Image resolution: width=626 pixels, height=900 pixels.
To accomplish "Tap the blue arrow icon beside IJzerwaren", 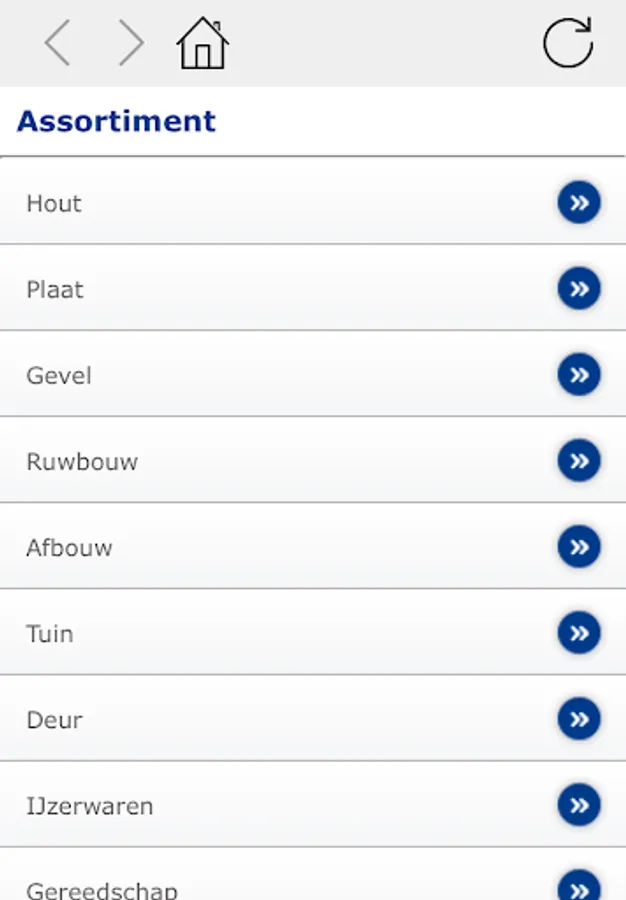I will [578, 805].
